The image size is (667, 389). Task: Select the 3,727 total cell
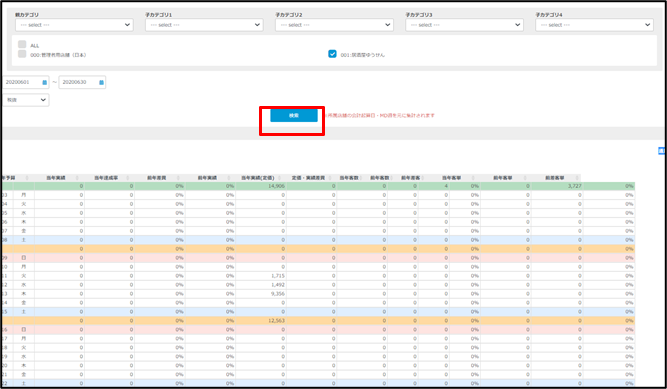tap(557, 186)
